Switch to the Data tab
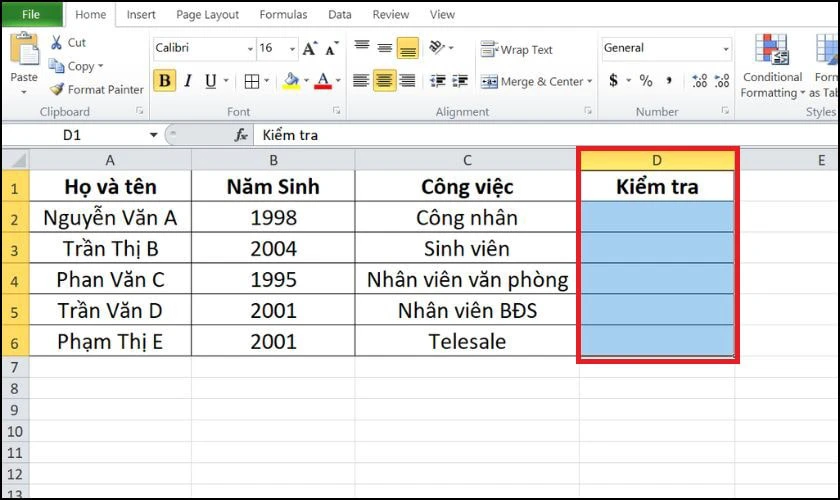840x500 pixels. [340, 14]
